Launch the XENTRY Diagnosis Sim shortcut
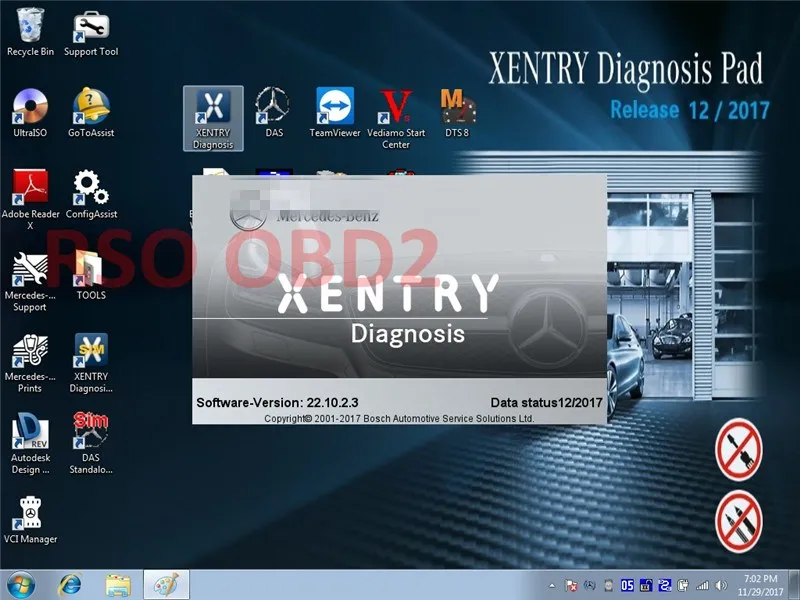 [x=91, y=362]
